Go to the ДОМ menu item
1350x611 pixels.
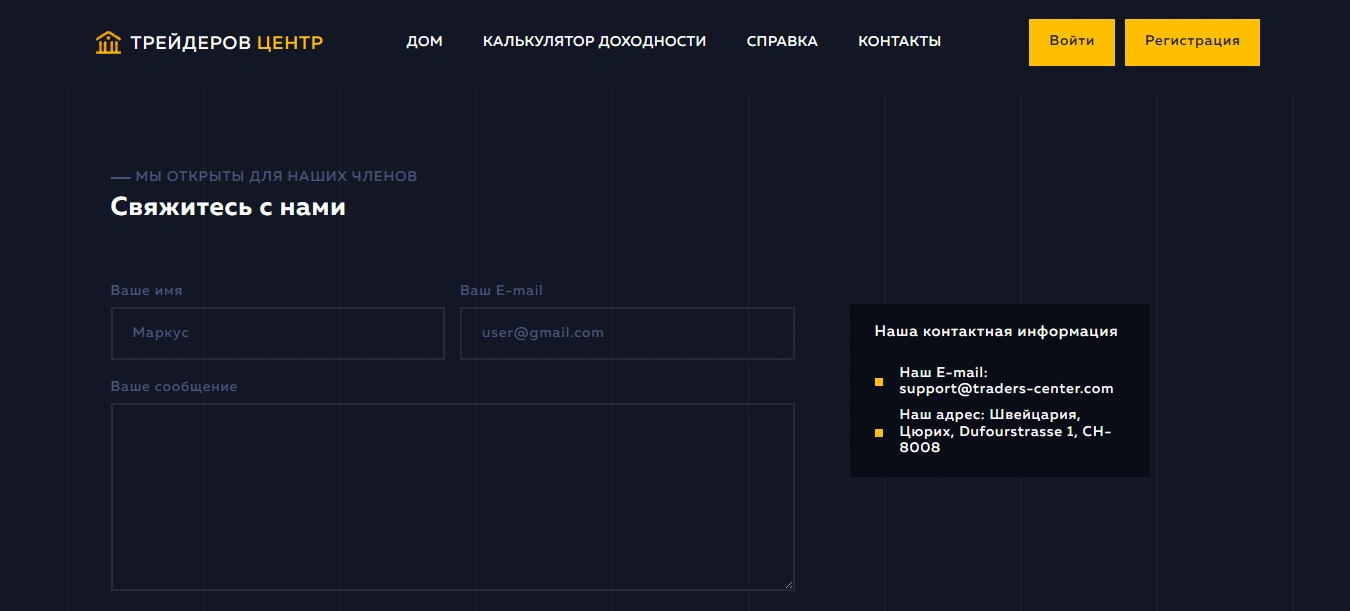pos(424,41)
